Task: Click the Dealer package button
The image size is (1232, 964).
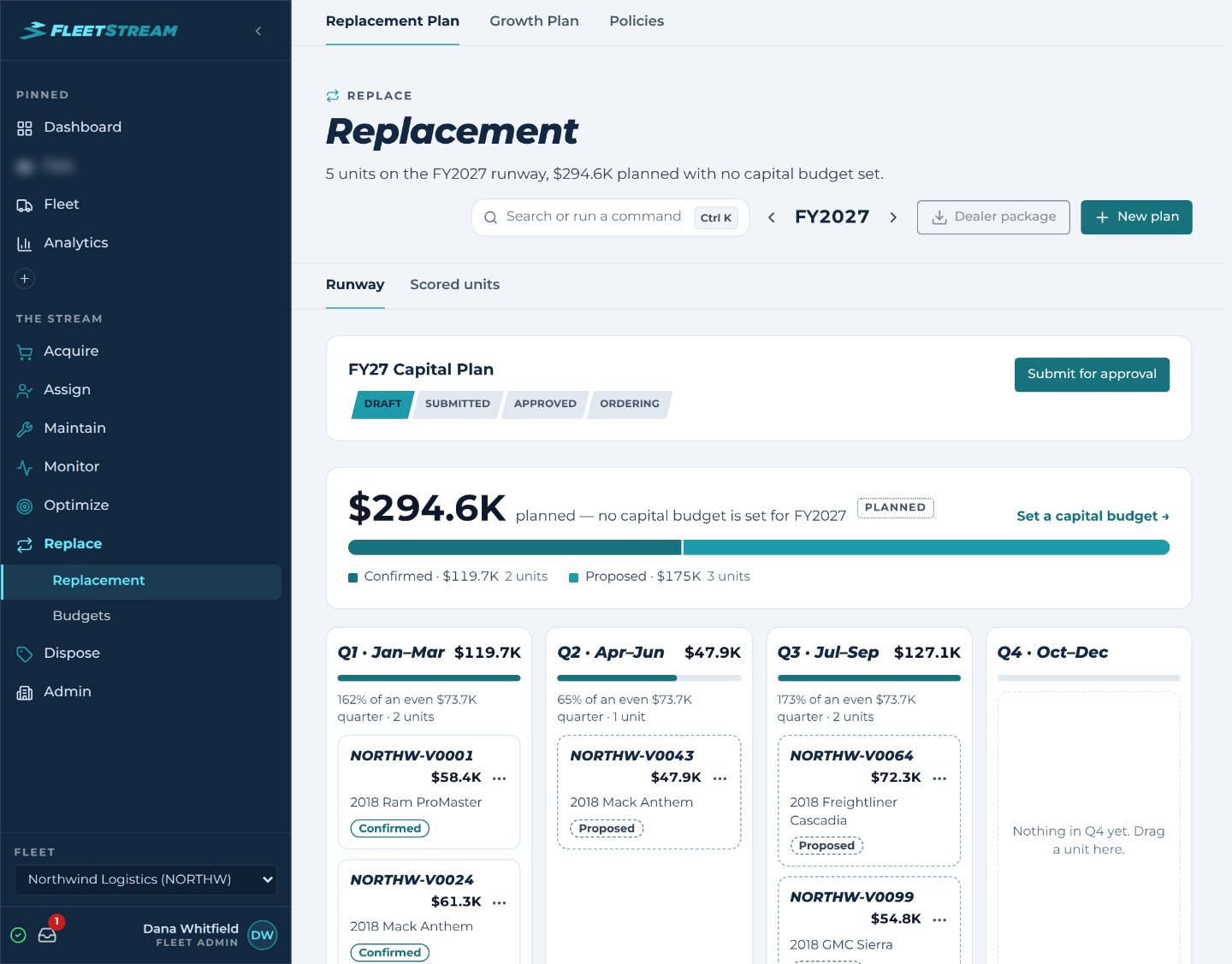Action: 993,217
